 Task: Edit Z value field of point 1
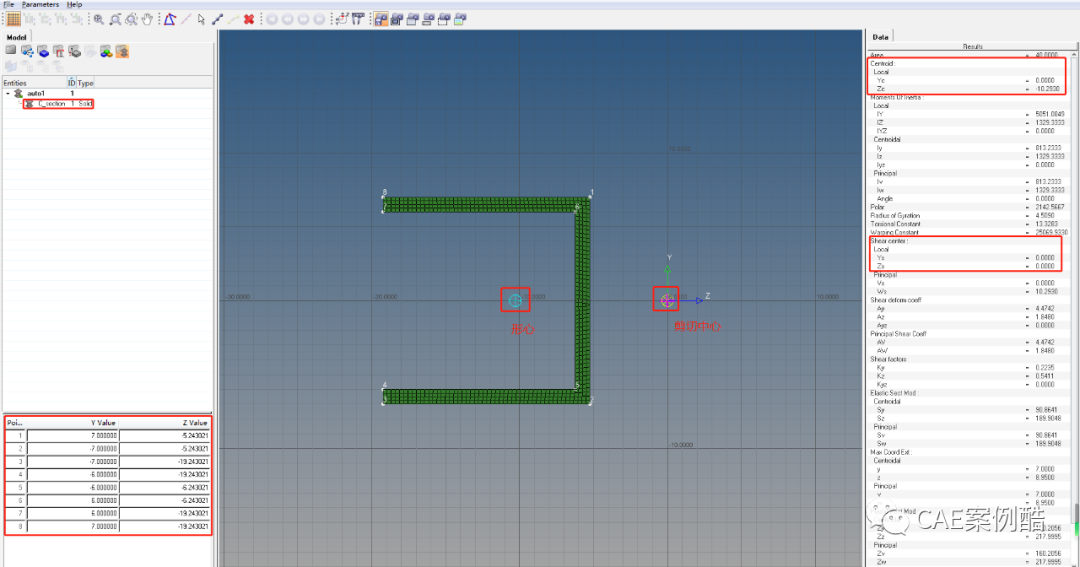(165, 435)
